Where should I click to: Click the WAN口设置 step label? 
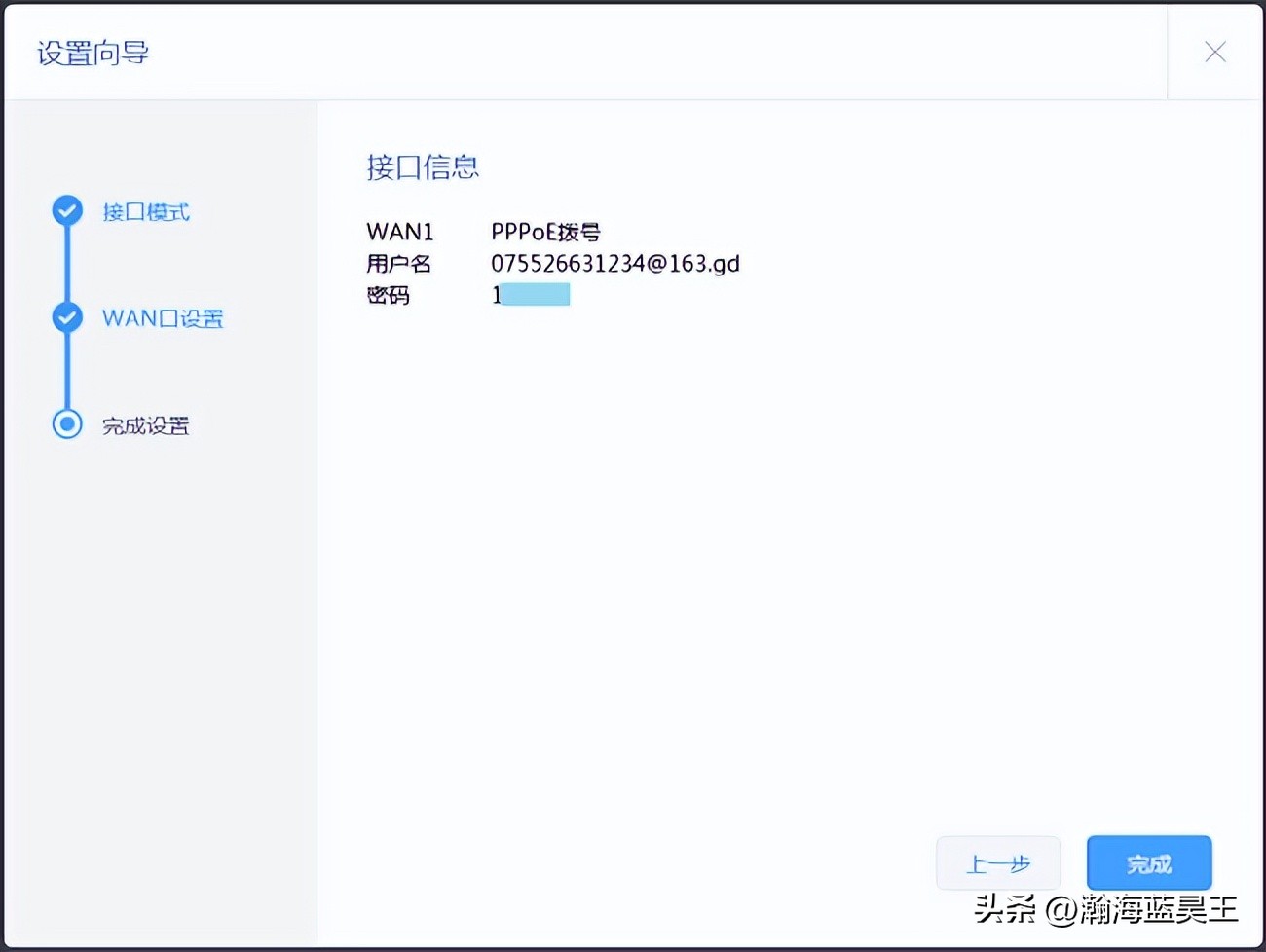click(x=162, y=318)
